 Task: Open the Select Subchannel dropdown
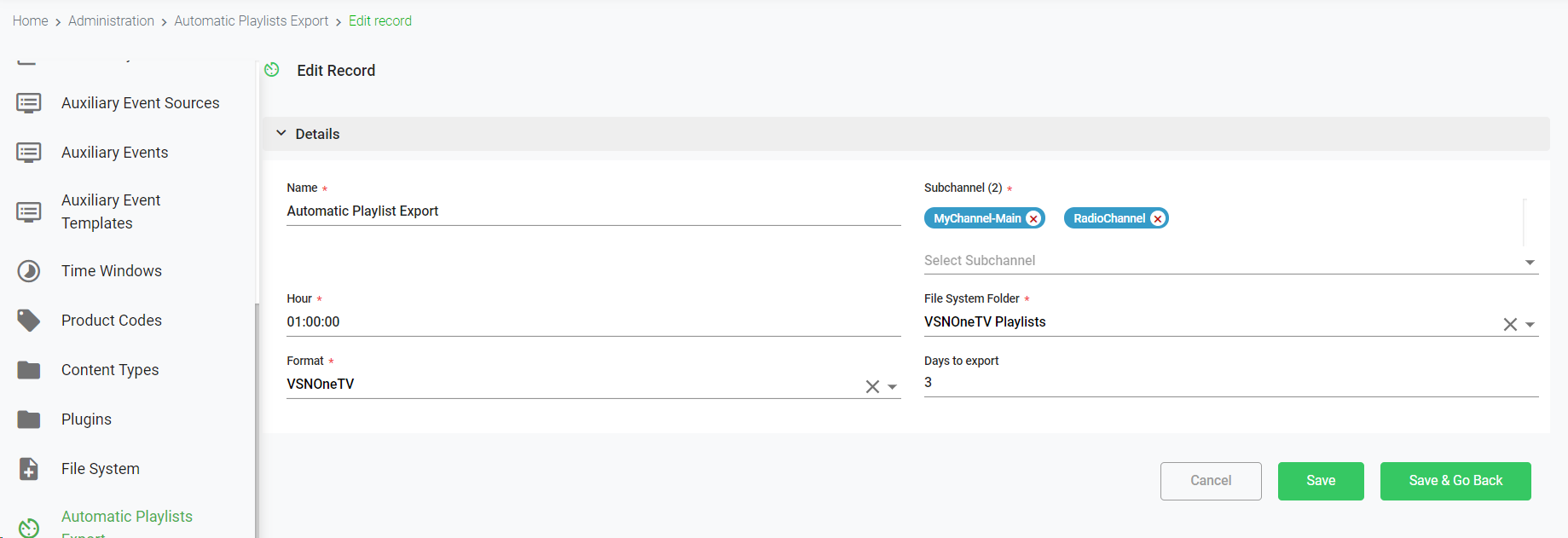click(x=1530, y=263)
